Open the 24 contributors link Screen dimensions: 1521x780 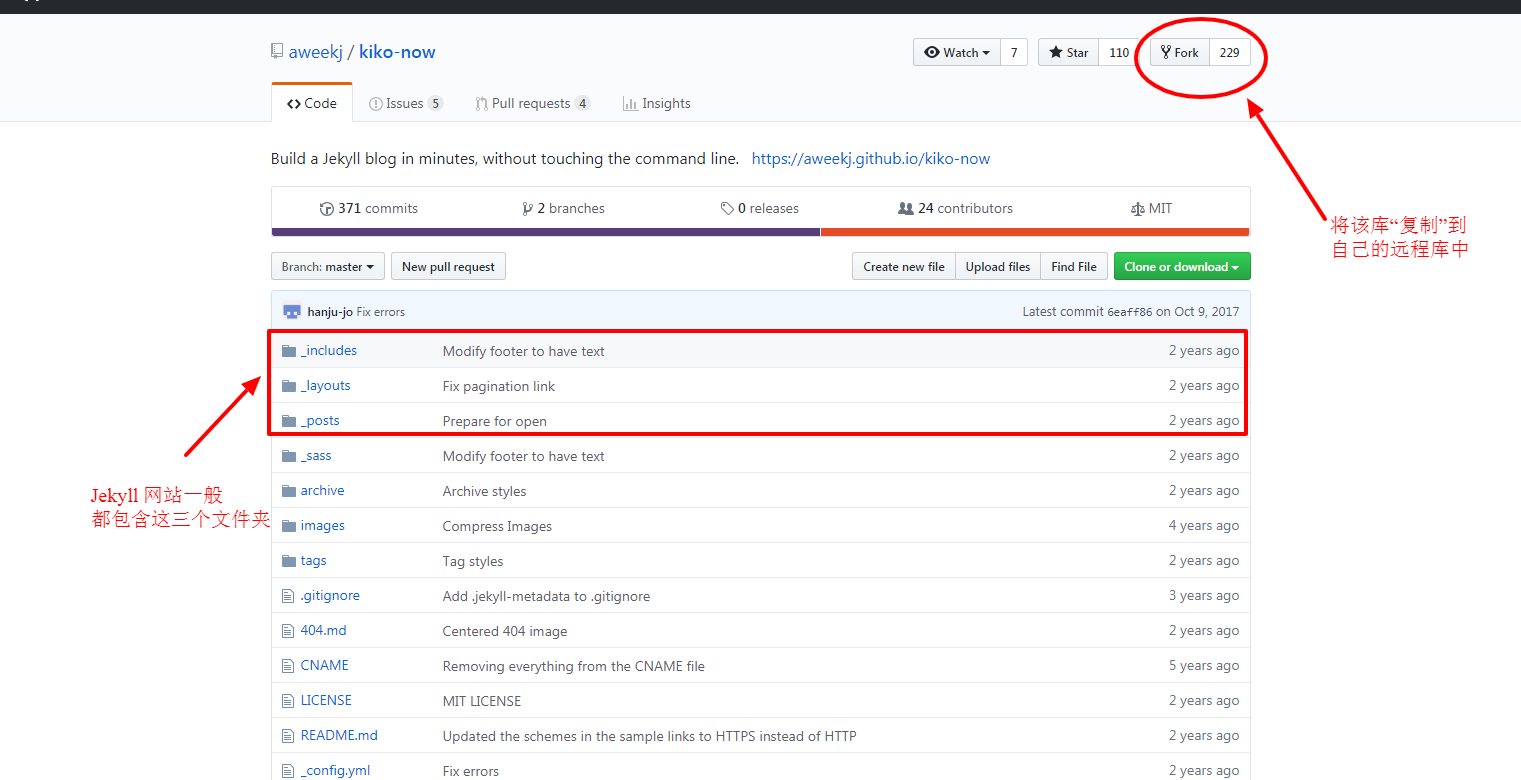pos(956,209)
